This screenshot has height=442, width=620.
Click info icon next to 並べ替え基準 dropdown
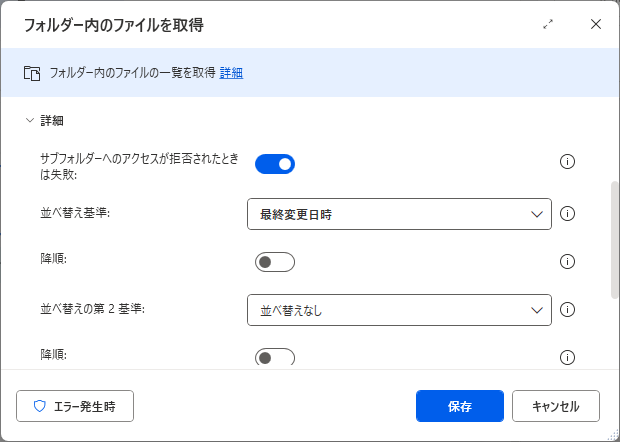tap(567, 214)
